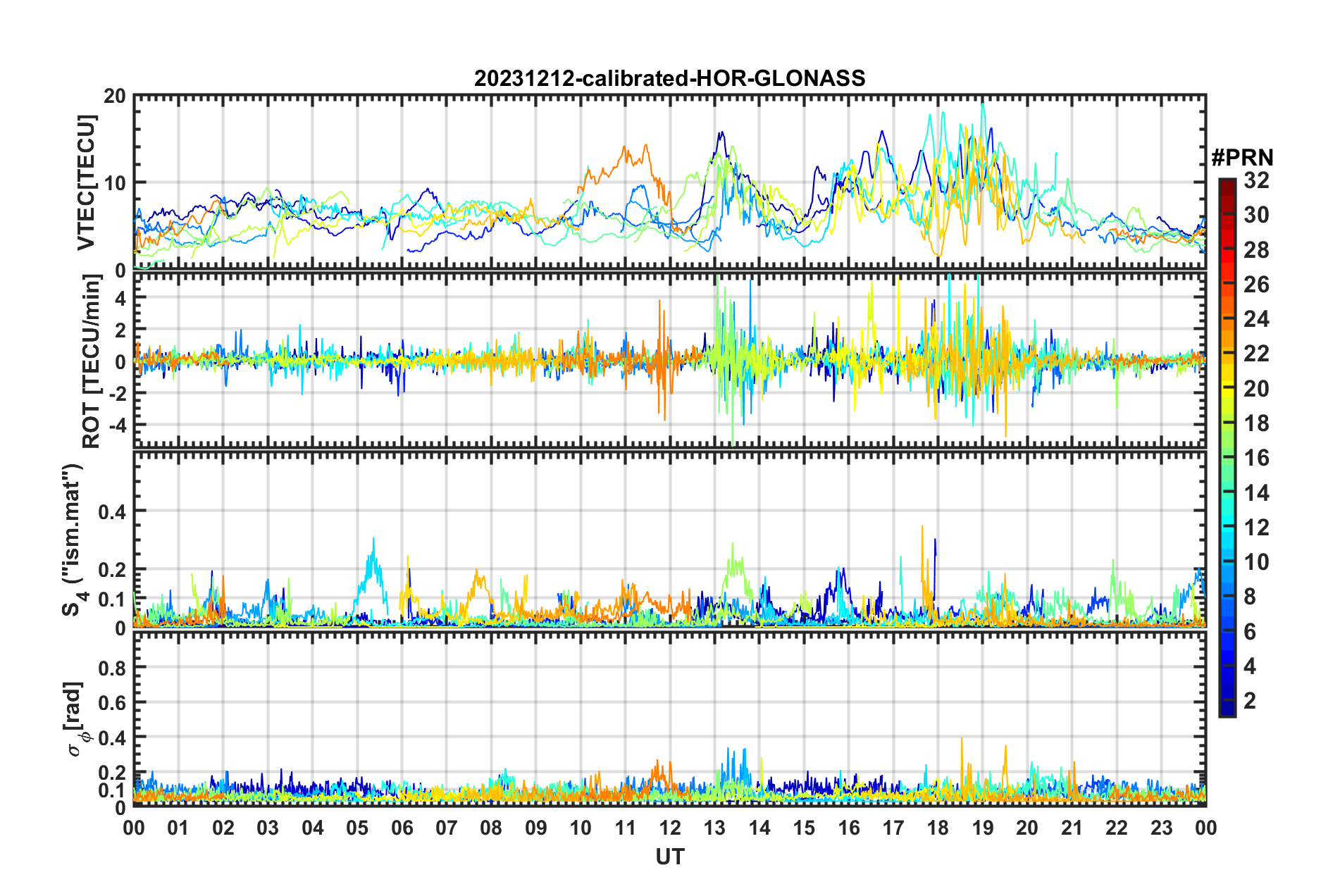Select colorbar tick label "28"

pos(1256,249)
